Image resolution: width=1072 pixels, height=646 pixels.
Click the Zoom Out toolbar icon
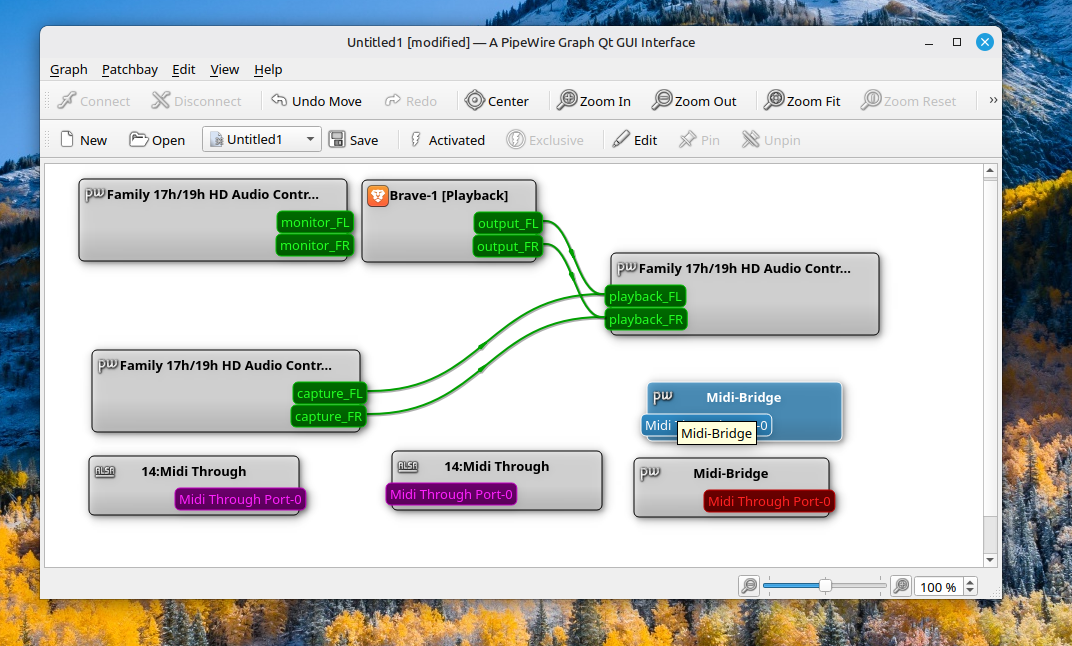tap(662, 100)
